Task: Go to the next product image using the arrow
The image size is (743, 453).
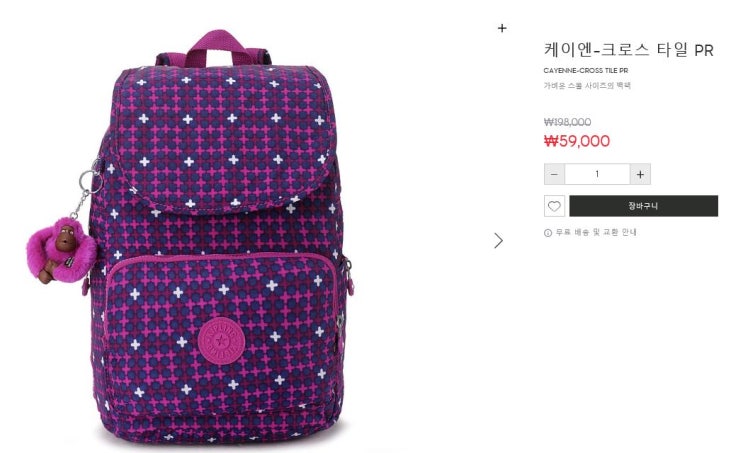Action: [x=498, y=241]
